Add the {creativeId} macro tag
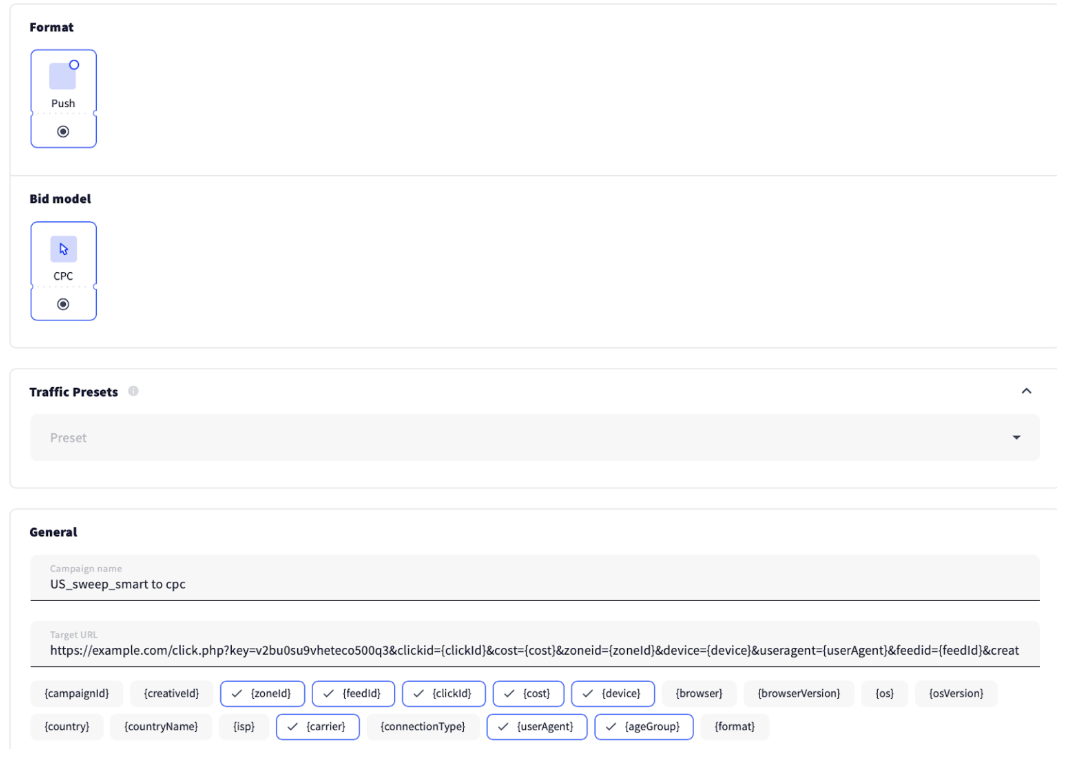The image size is (1070, 767). [x=172, y=693]
